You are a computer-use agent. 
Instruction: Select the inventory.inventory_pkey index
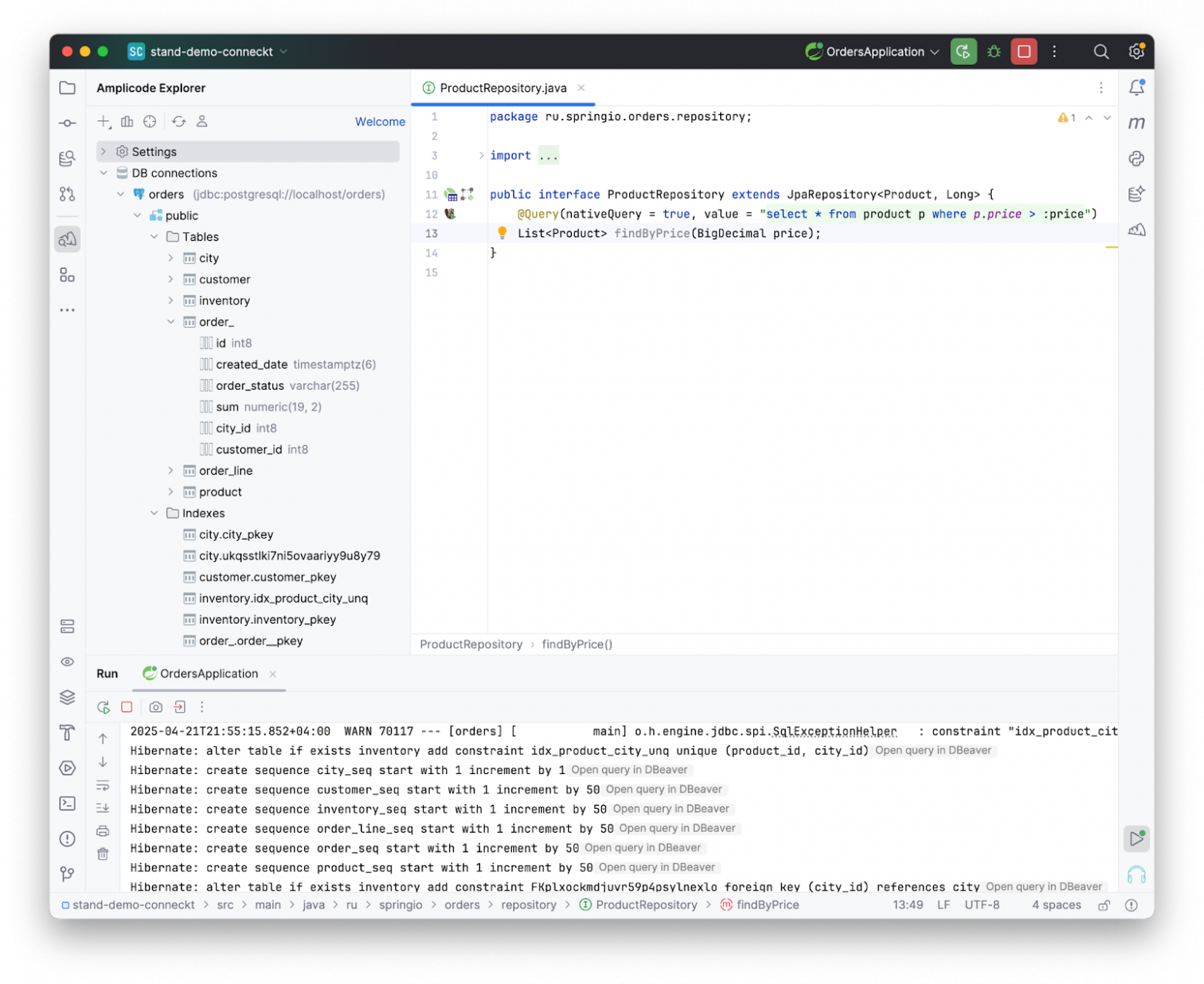click(259, 620)
